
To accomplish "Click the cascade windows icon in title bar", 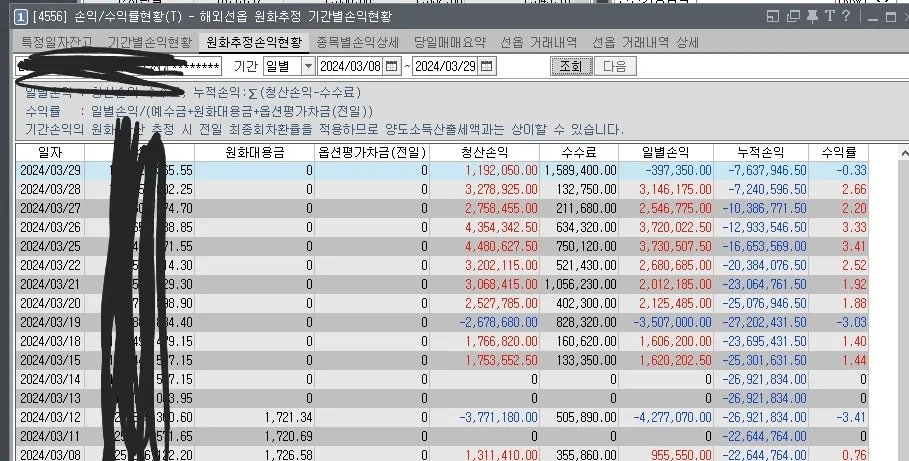I will tap(793, 16).
